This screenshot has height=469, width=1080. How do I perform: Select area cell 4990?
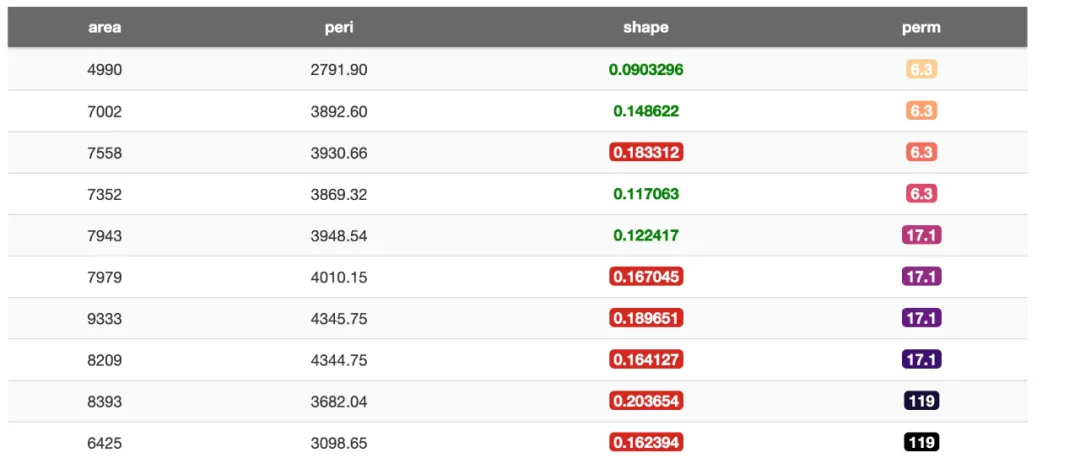coord(105,70)
